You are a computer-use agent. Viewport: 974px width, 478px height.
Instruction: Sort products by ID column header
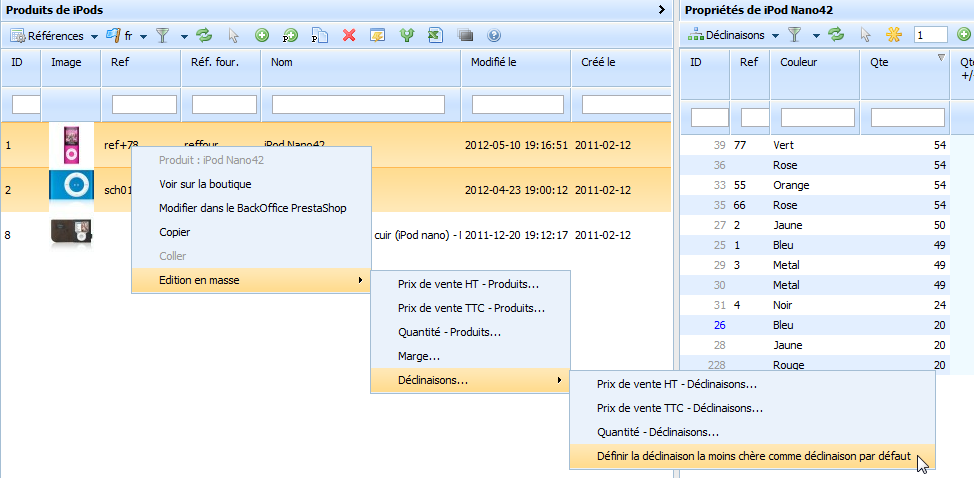pyautogui.click(x=21, y=68)
